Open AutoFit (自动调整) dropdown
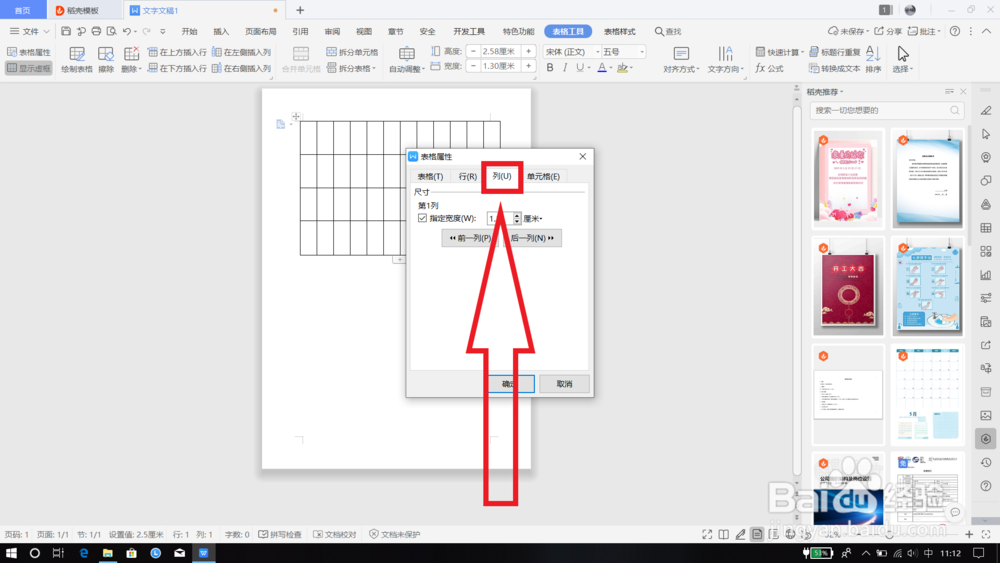Screen dimensions: 1000x563 pyautogui.click(x=406, y=61)
